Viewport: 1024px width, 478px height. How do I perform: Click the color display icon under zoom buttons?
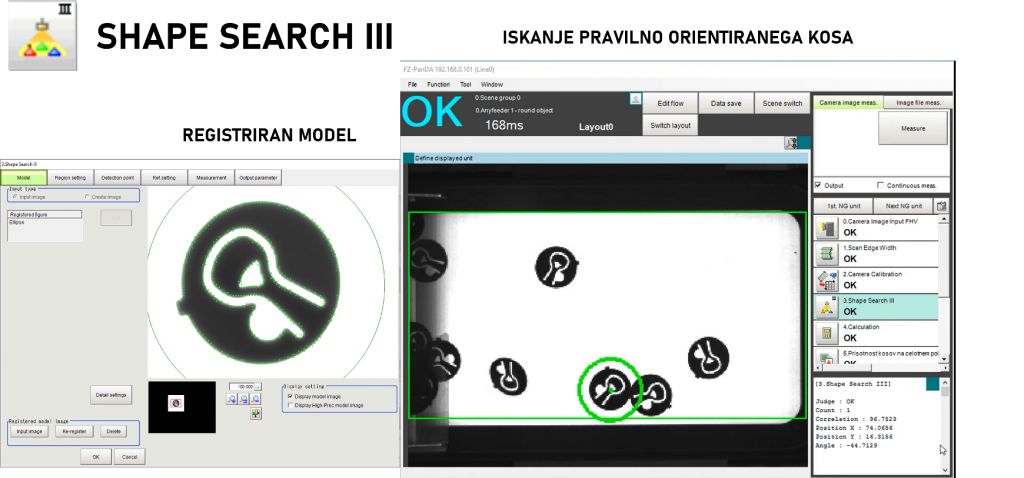tap(257, 413)
